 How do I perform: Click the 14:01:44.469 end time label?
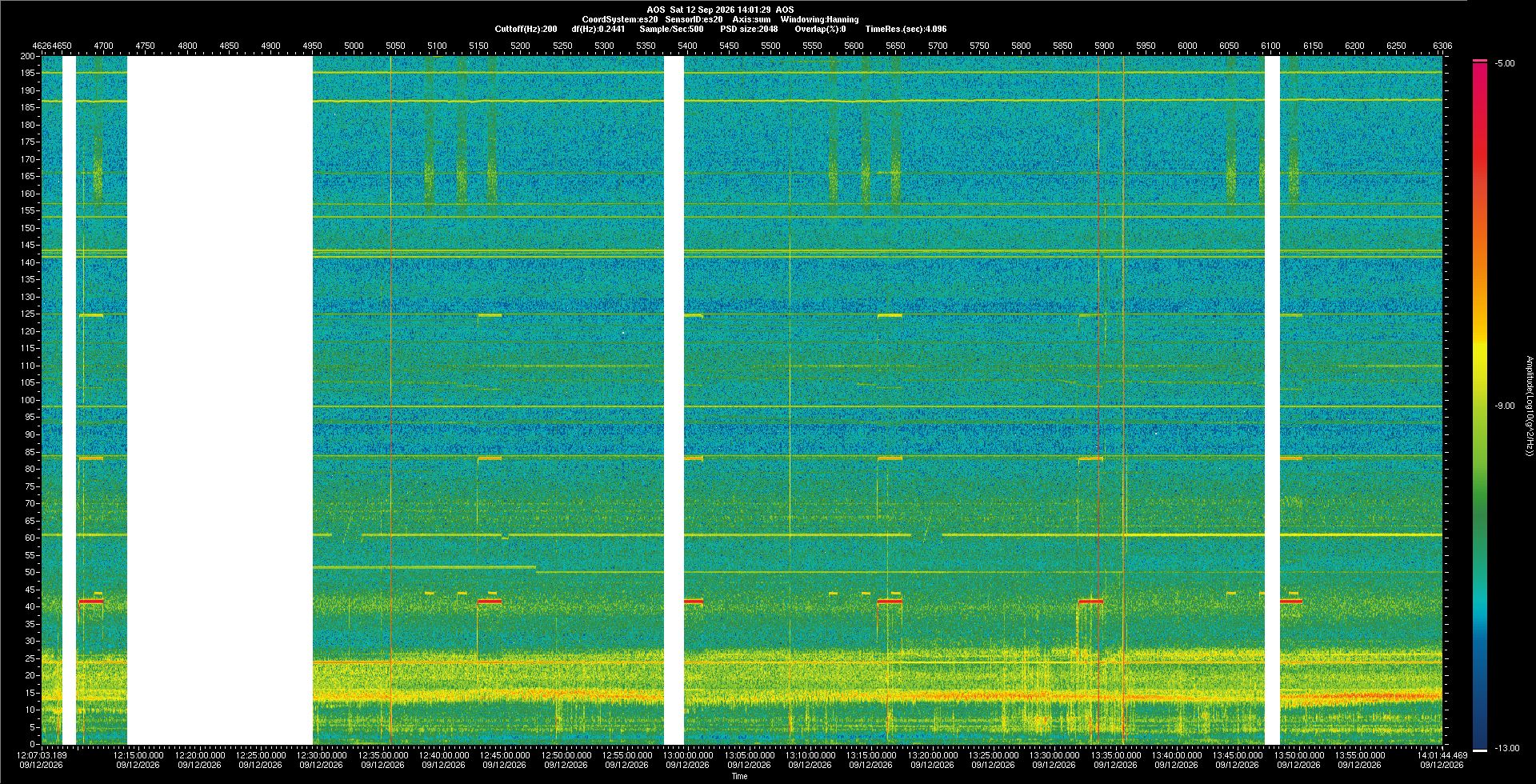[x=1444, y=755]
